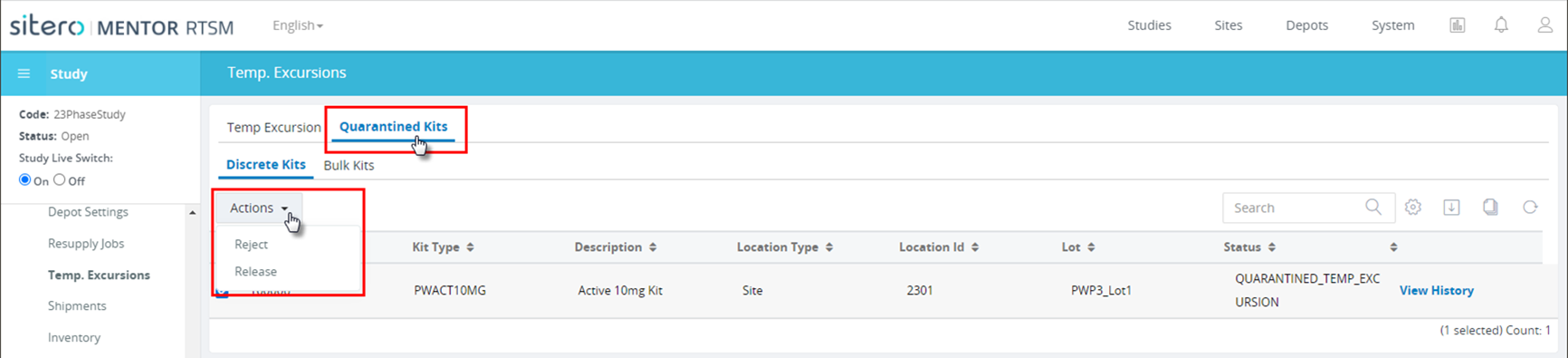Sort by Kit Type column arrows
The height and width of the screenshot is (358, 1568).
coord(470,247)
